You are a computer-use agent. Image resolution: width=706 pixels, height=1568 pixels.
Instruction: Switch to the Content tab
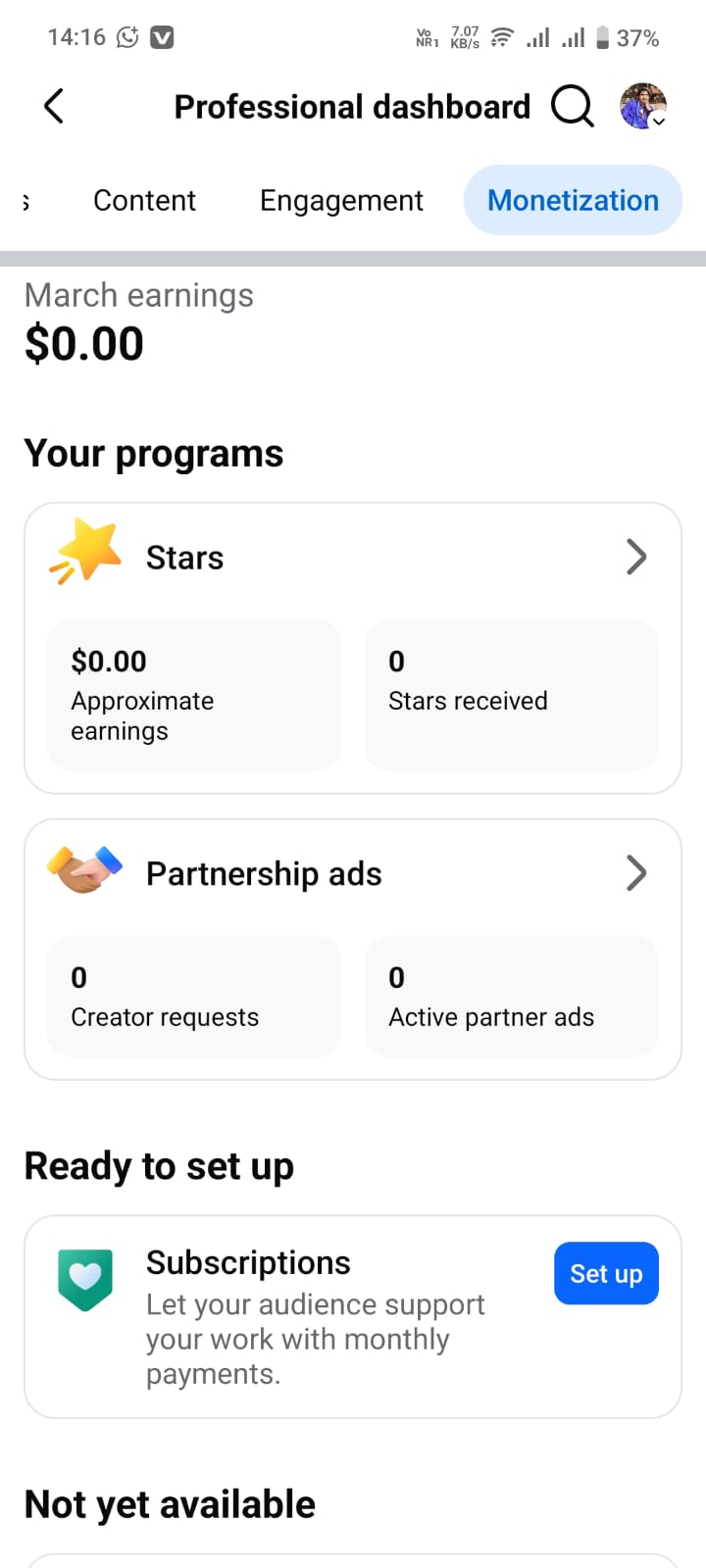pyautogui.click(x=144, y=200)
